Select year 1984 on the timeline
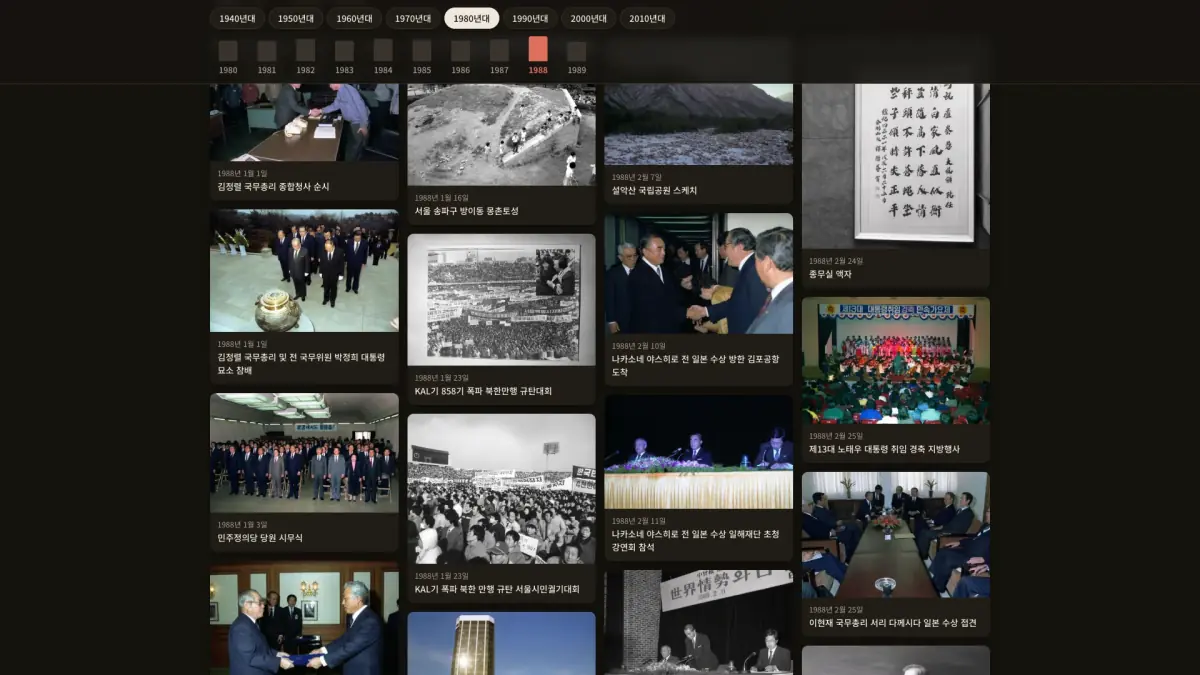The height and width of the screenshot is (675, 1200). coord(383,57)
